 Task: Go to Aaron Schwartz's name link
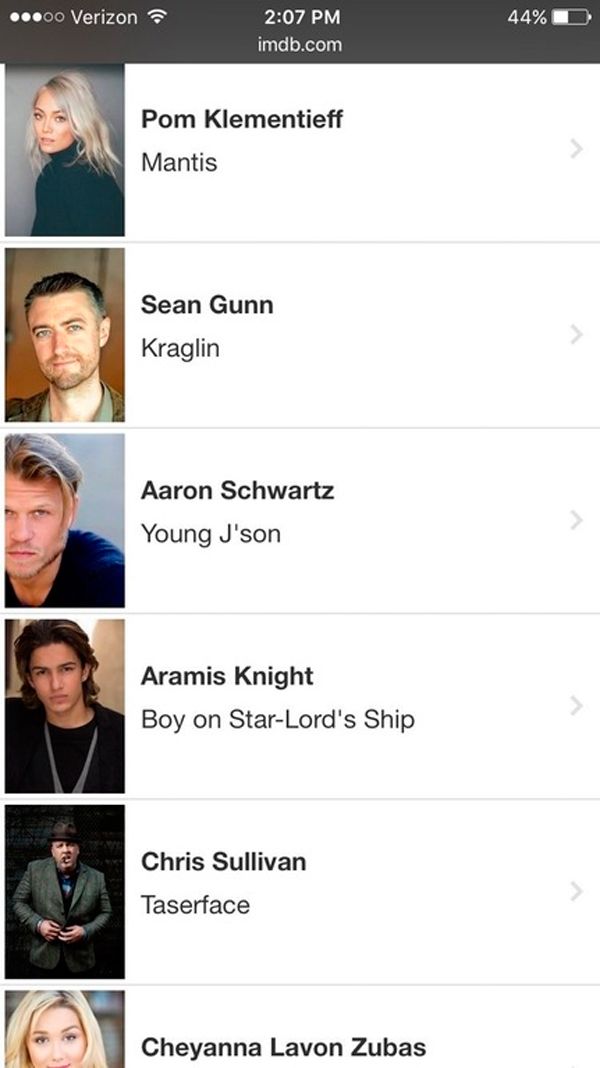point(237,490)
